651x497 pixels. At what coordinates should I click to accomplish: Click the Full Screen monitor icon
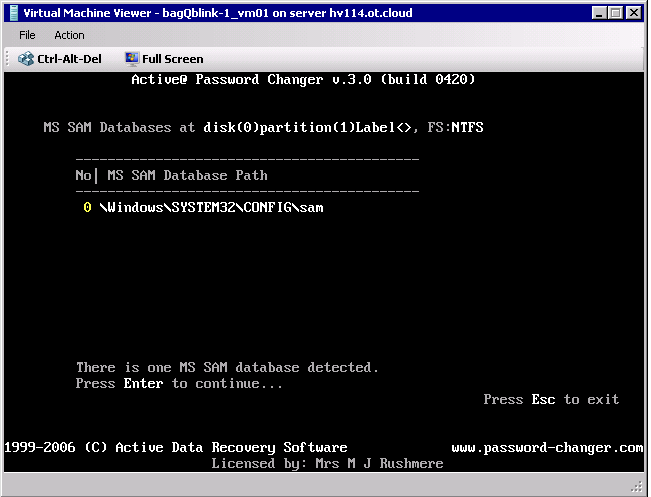(x=132, y=59)
